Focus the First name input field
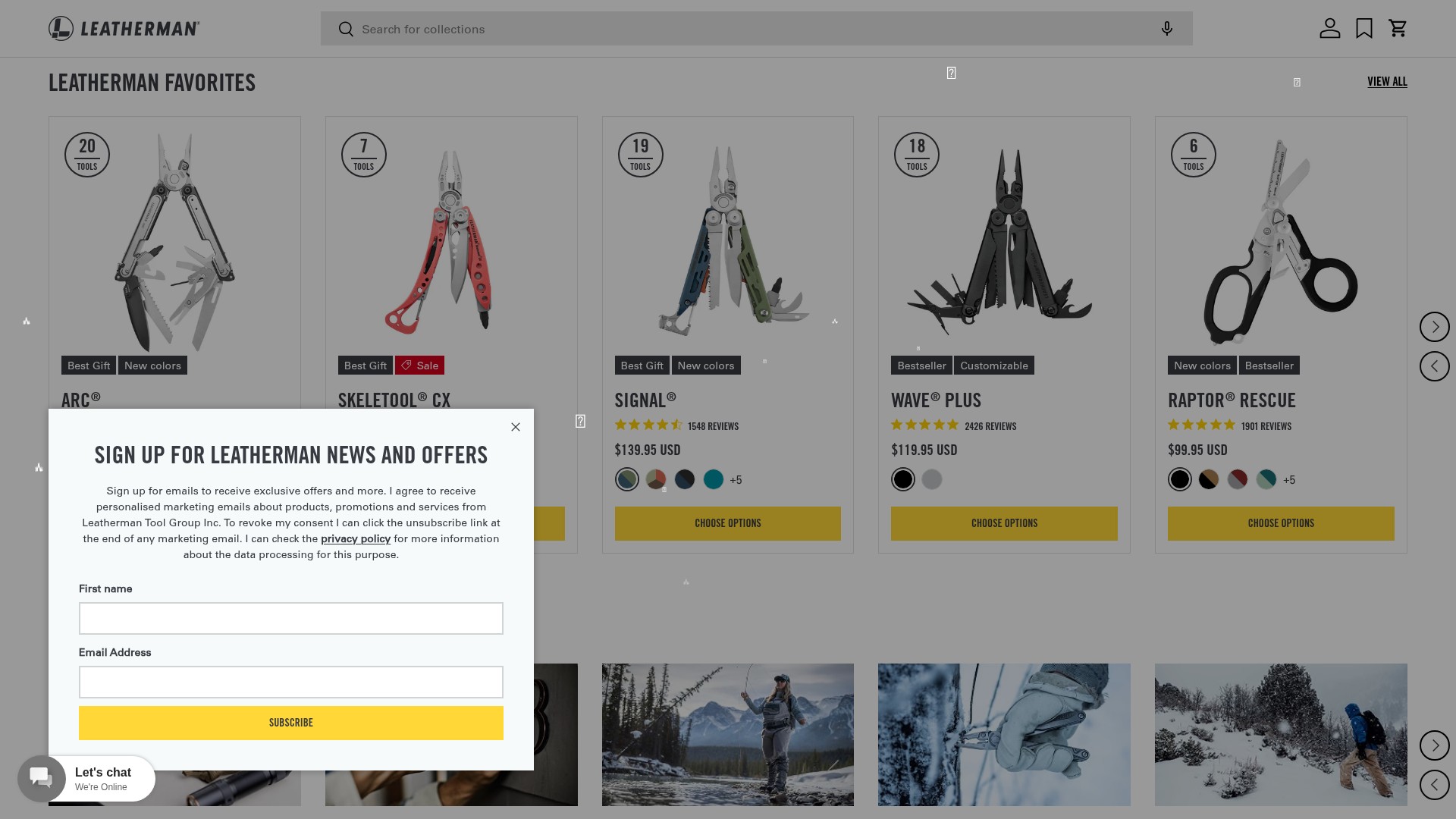 (291, 619)
